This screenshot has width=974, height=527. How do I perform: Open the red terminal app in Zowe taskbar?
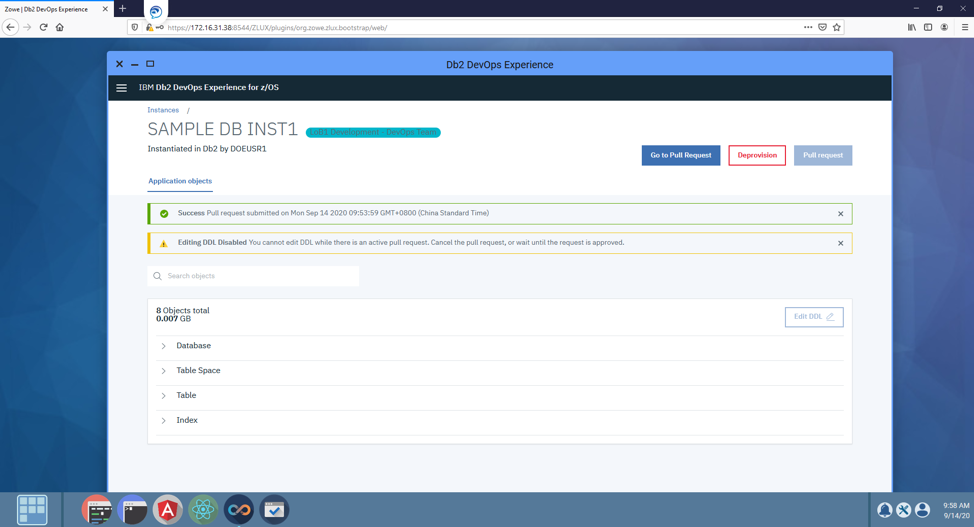pyautogui.click(x=97, y=510)
